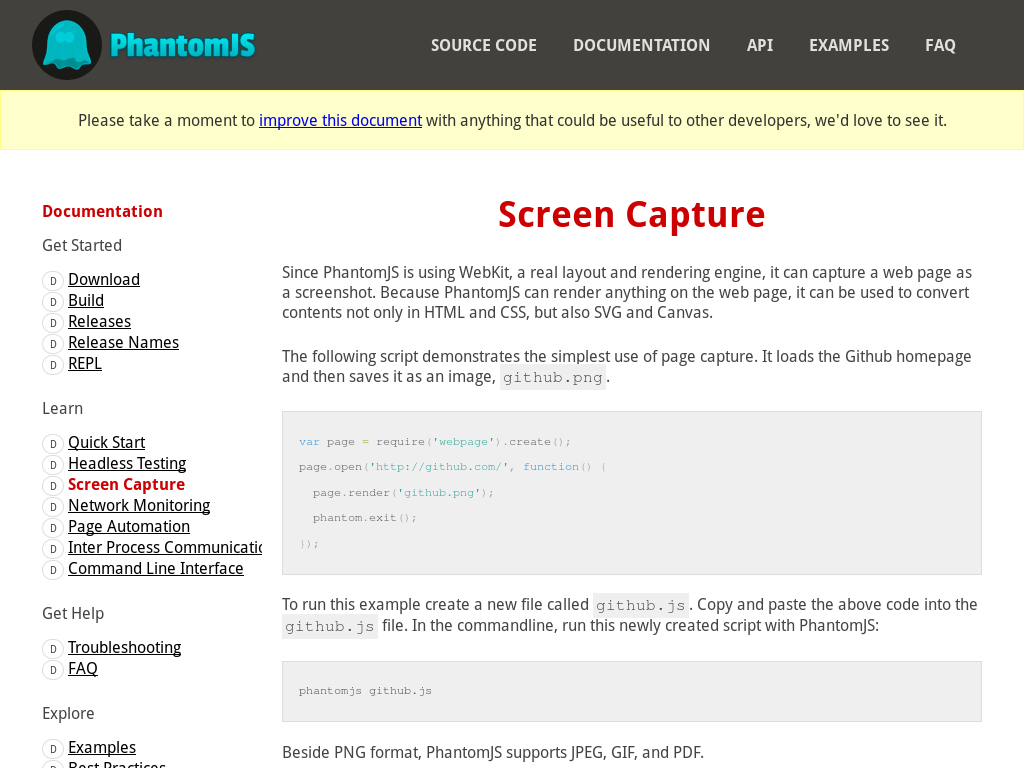Open the Inter Process Communication link
This screenshot has width=1024, height=768.
(x=165, y=547)
